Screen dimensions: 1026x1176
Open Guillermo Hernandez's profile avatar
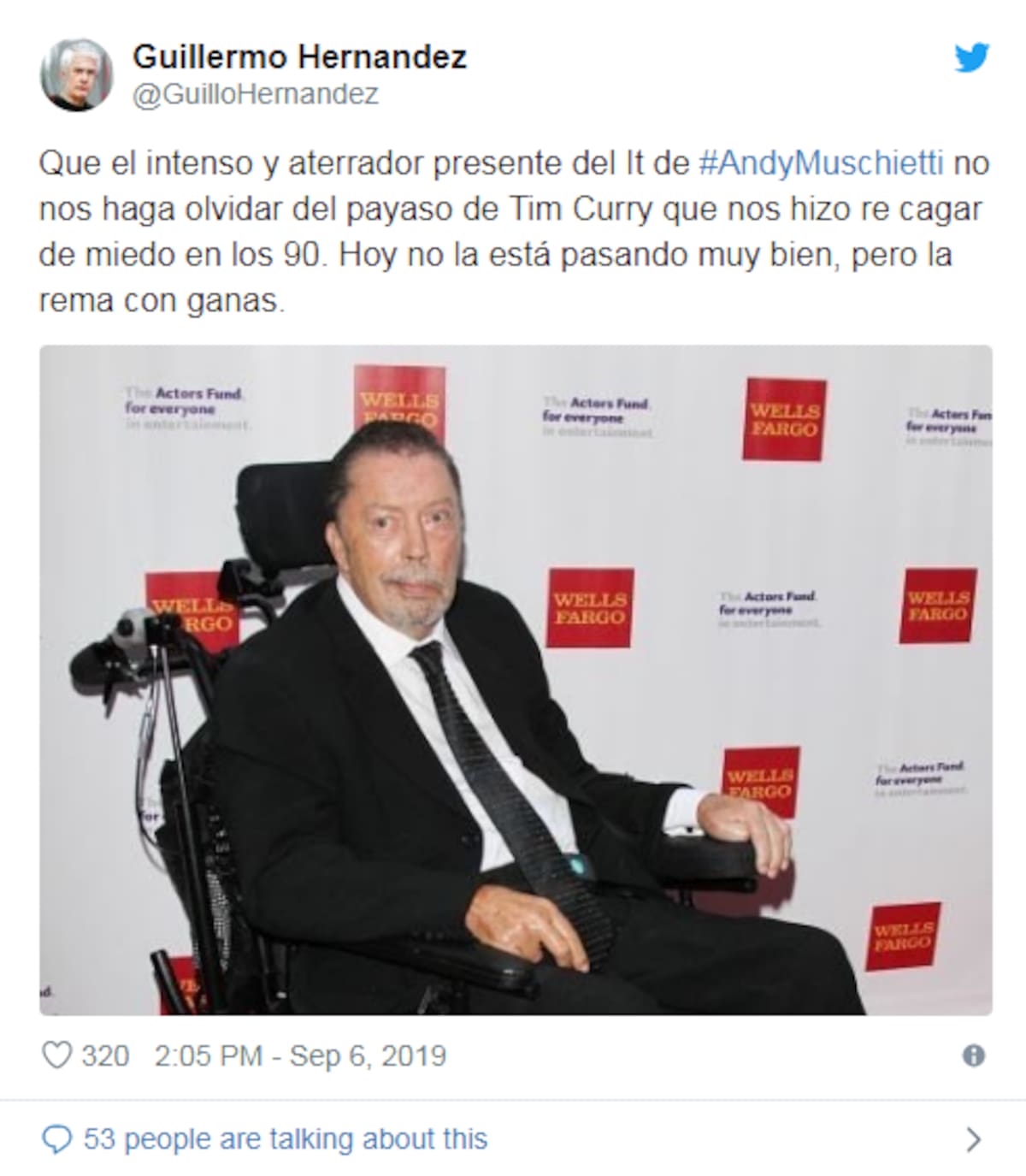tap(76, 74)
